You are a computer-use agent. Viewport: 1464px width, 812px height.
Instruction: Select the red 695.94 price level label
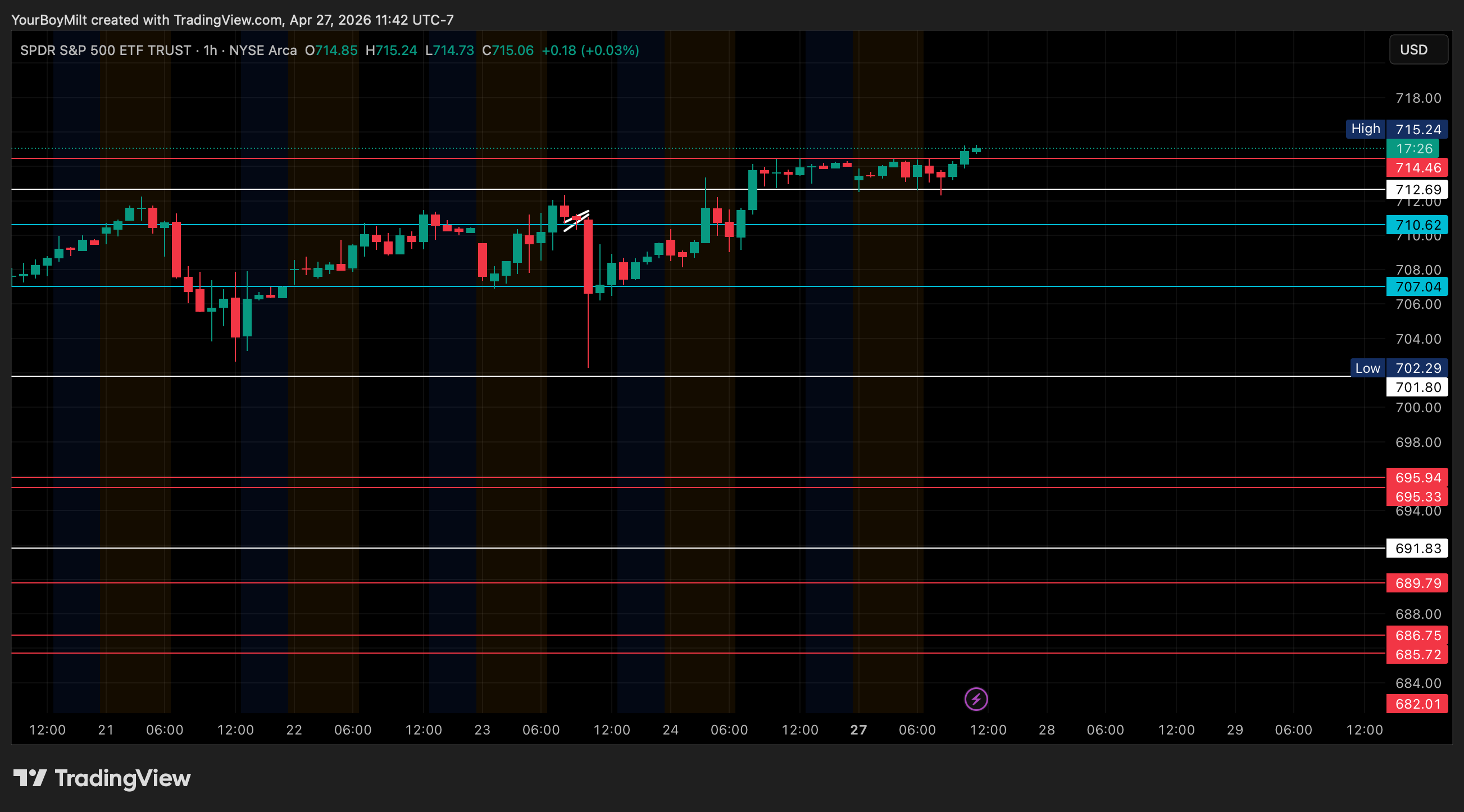coord(1417,478)
